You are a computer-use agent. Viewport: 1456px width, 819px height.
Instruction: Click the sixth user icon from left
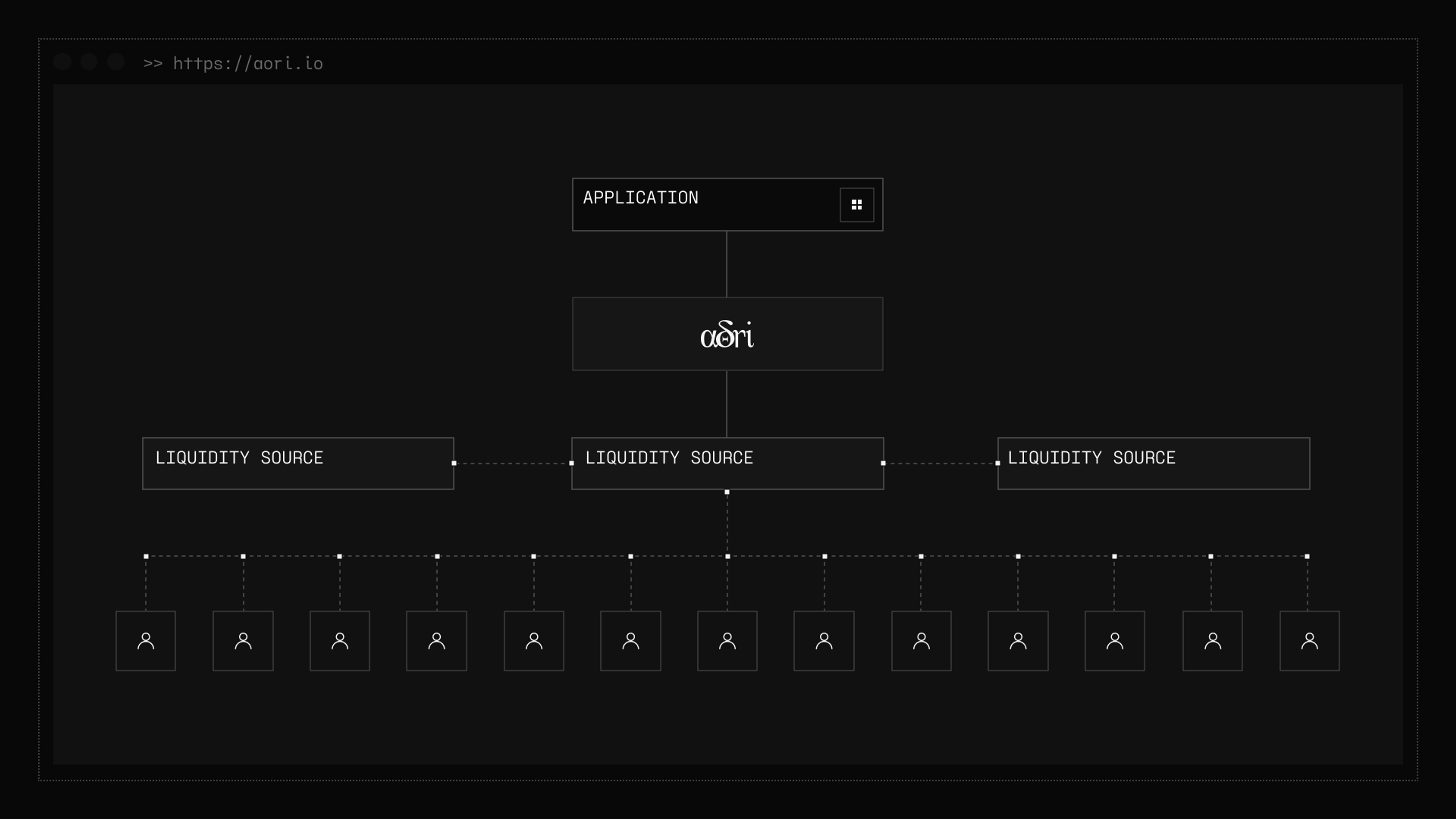pyautogui.click(x=631, y=641)
